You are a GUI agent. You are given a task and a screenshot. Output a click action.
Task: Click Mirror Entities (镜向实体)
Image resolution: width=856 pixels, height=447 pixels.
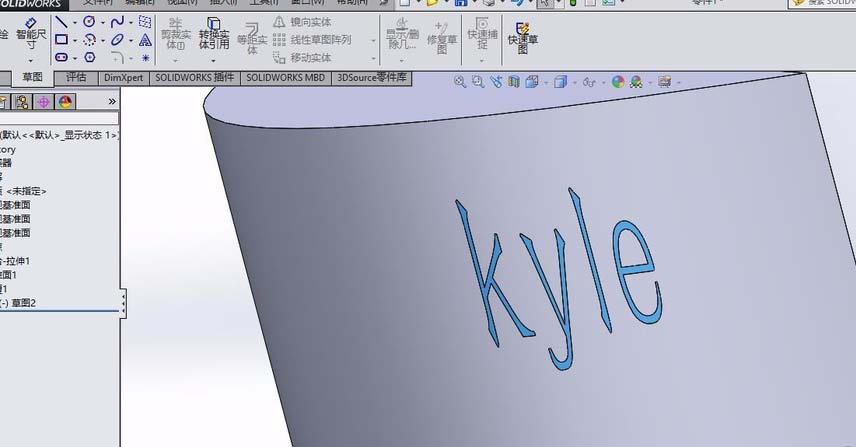coord(302,22)
